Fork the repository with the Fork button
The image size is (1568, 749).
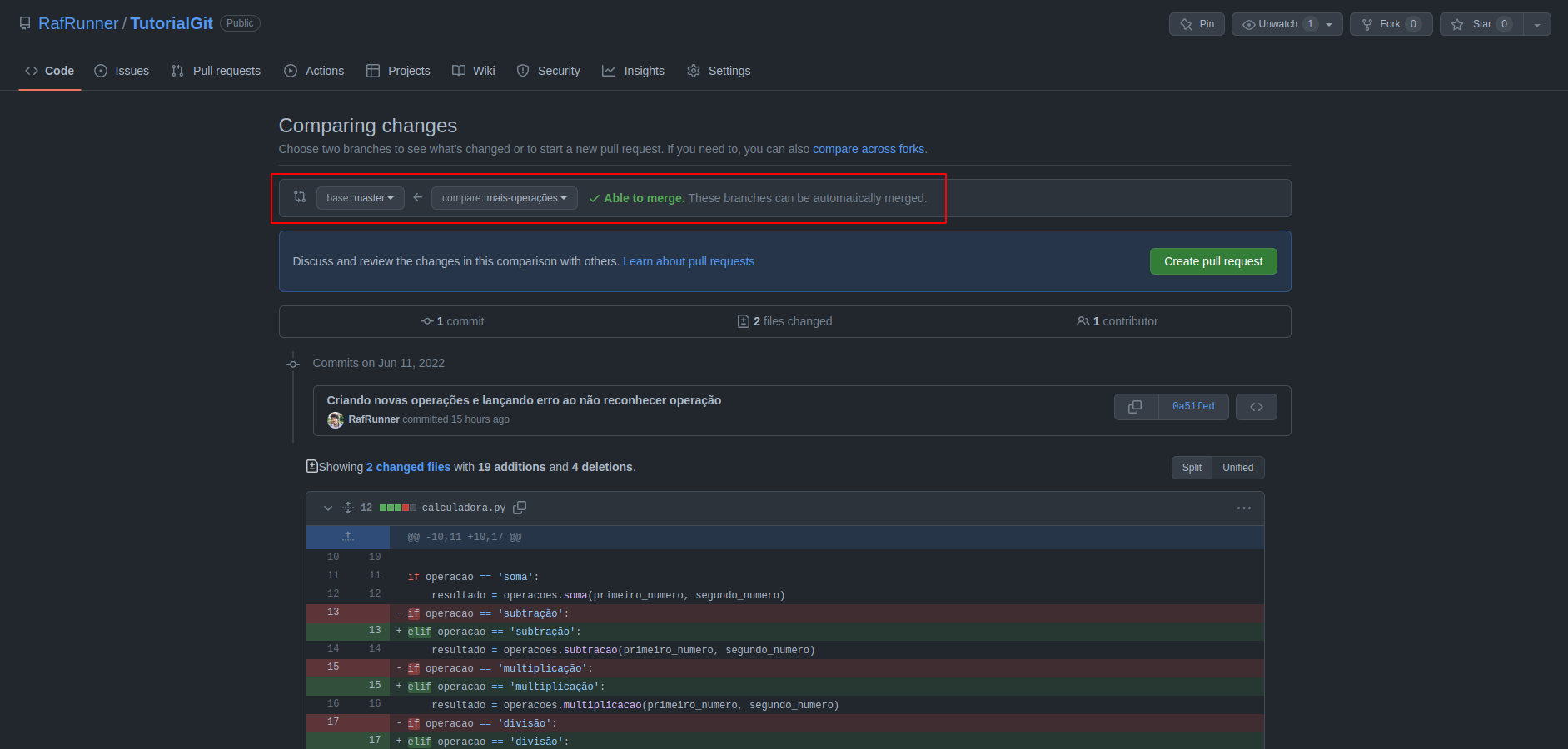1391,24
